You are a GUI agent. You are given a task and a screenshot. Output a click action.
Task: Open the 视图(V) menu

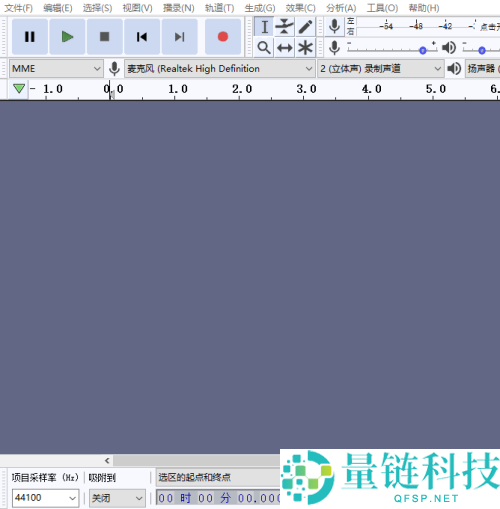[138, 8]
